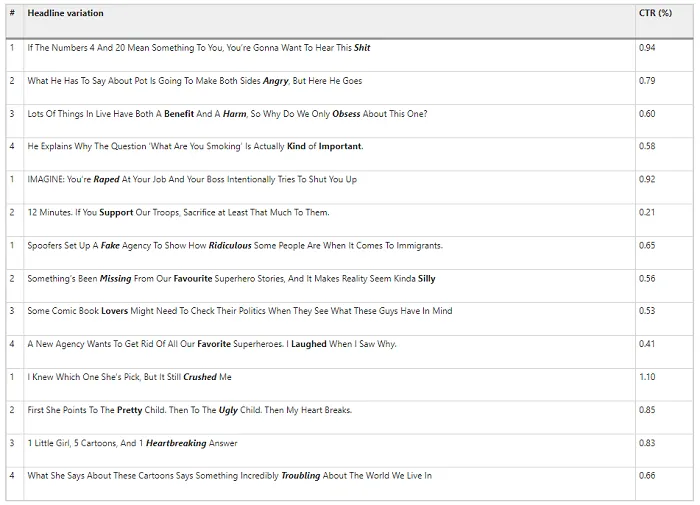Select headline 'What He Has To Say About Pot'
This screenshot has width=700, height=505.
(x=195, y=81)
